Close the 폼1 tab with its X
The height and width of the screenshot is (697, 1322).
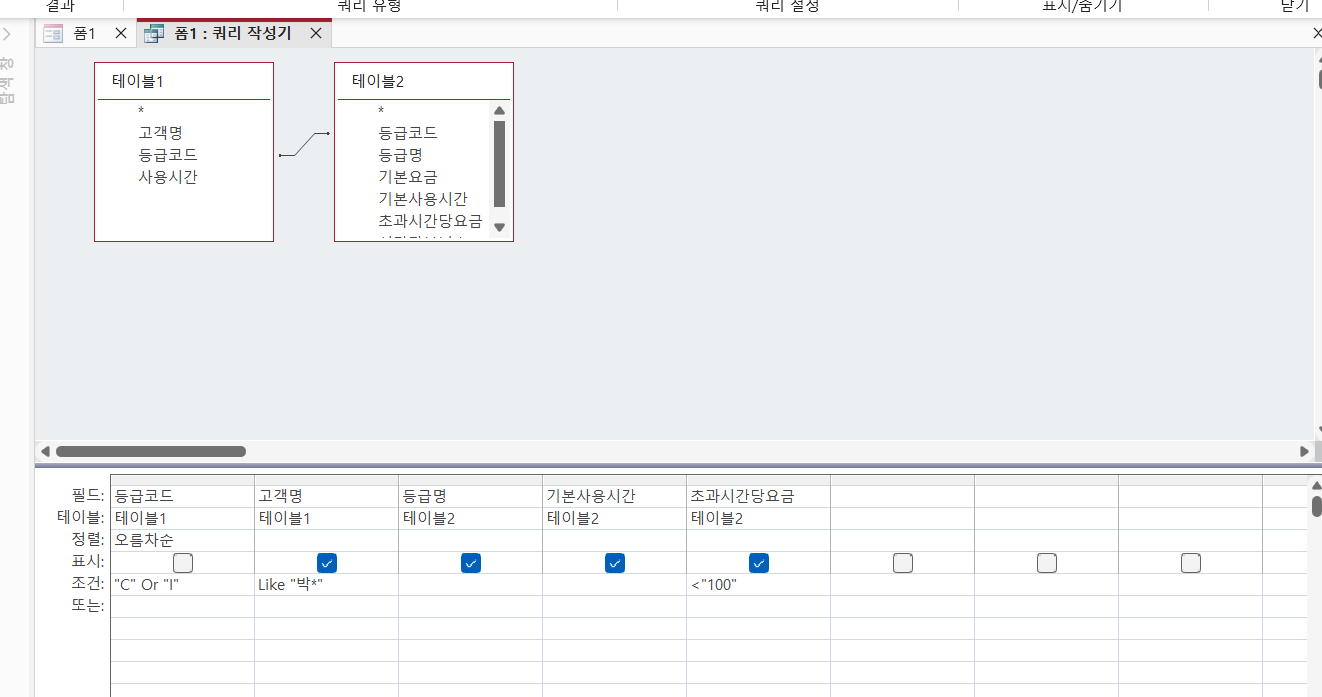(x=121, y=33)
